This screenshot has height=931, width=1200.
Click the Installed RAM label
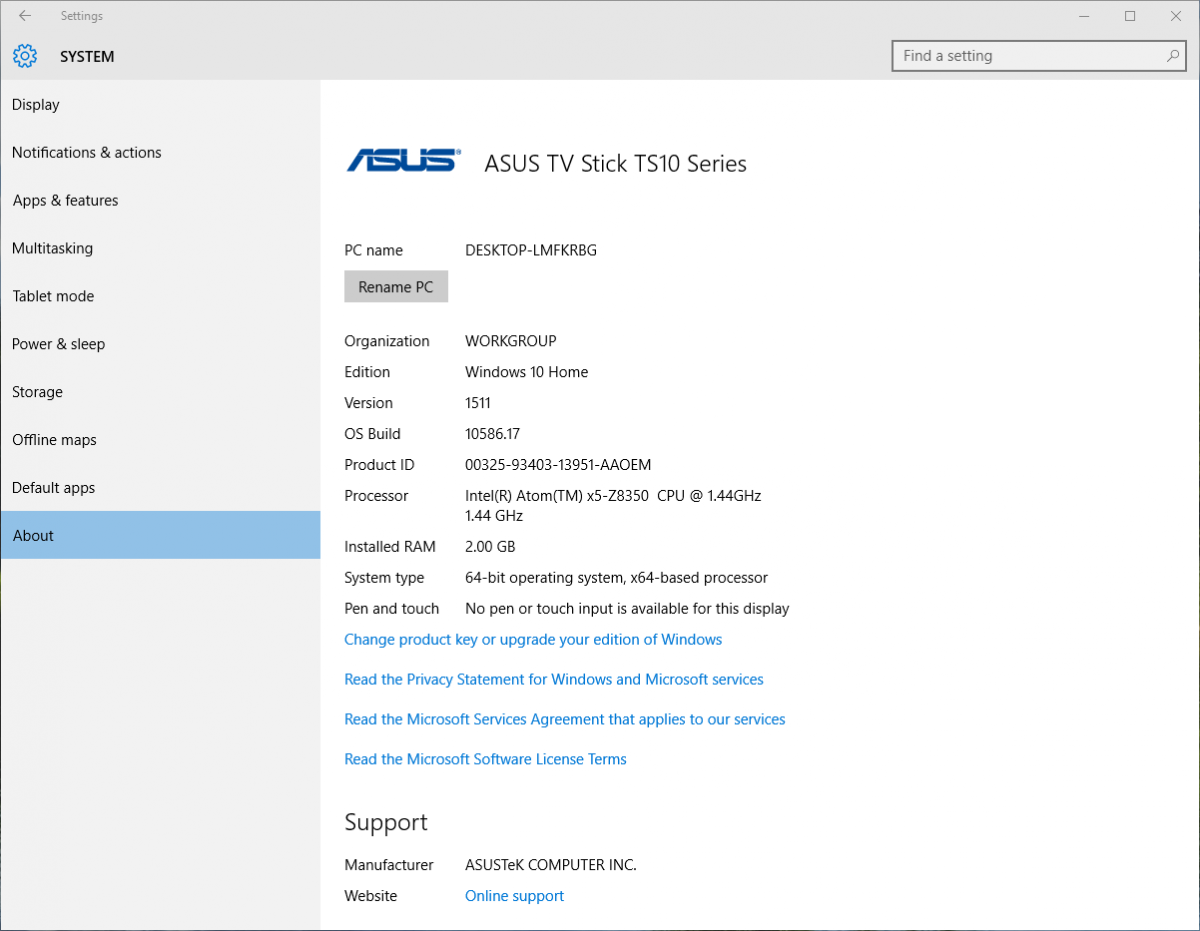point(390,547)
